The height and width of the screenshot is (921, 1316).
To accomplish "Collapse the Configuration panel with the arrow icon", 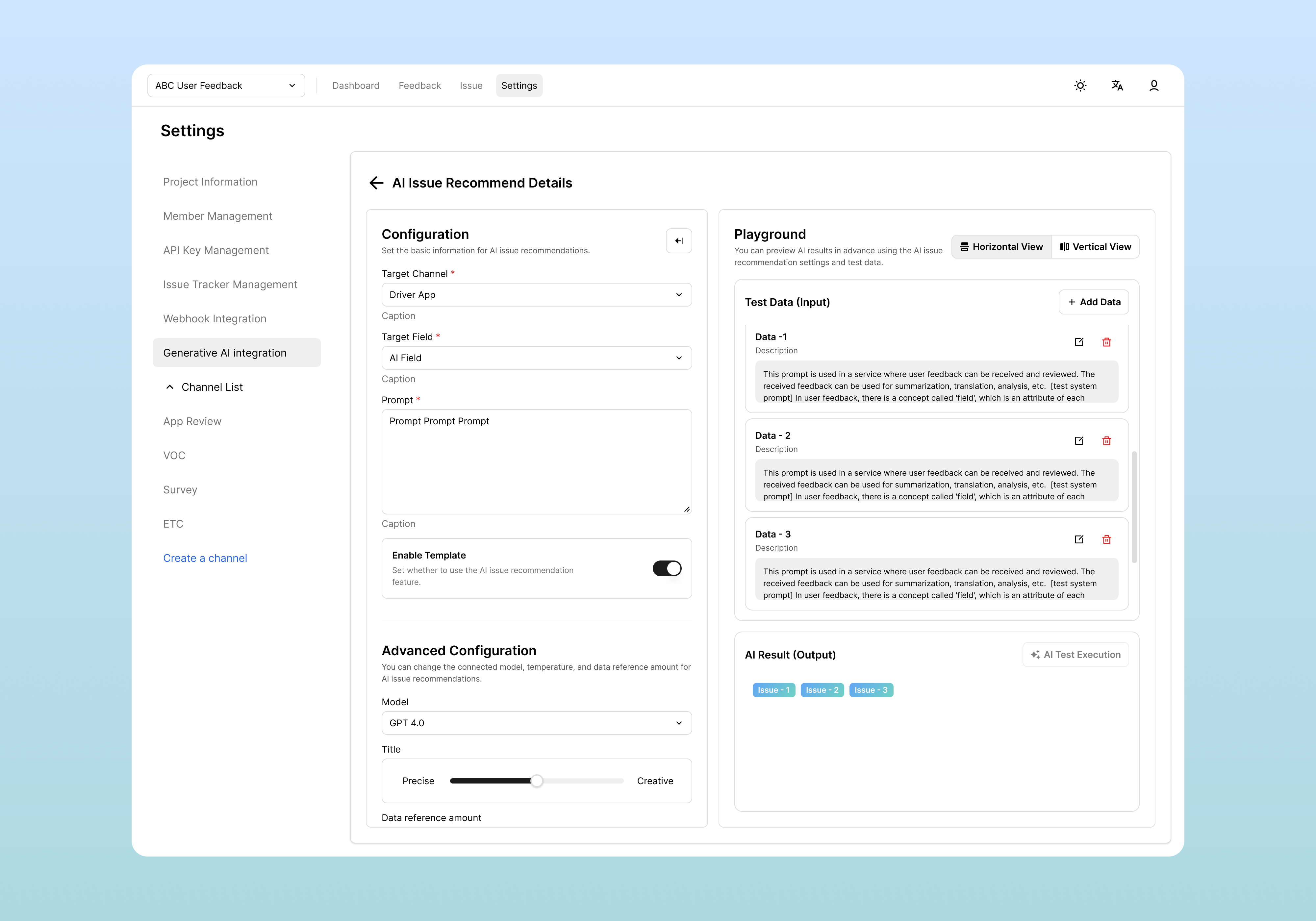I will (679, 241).
